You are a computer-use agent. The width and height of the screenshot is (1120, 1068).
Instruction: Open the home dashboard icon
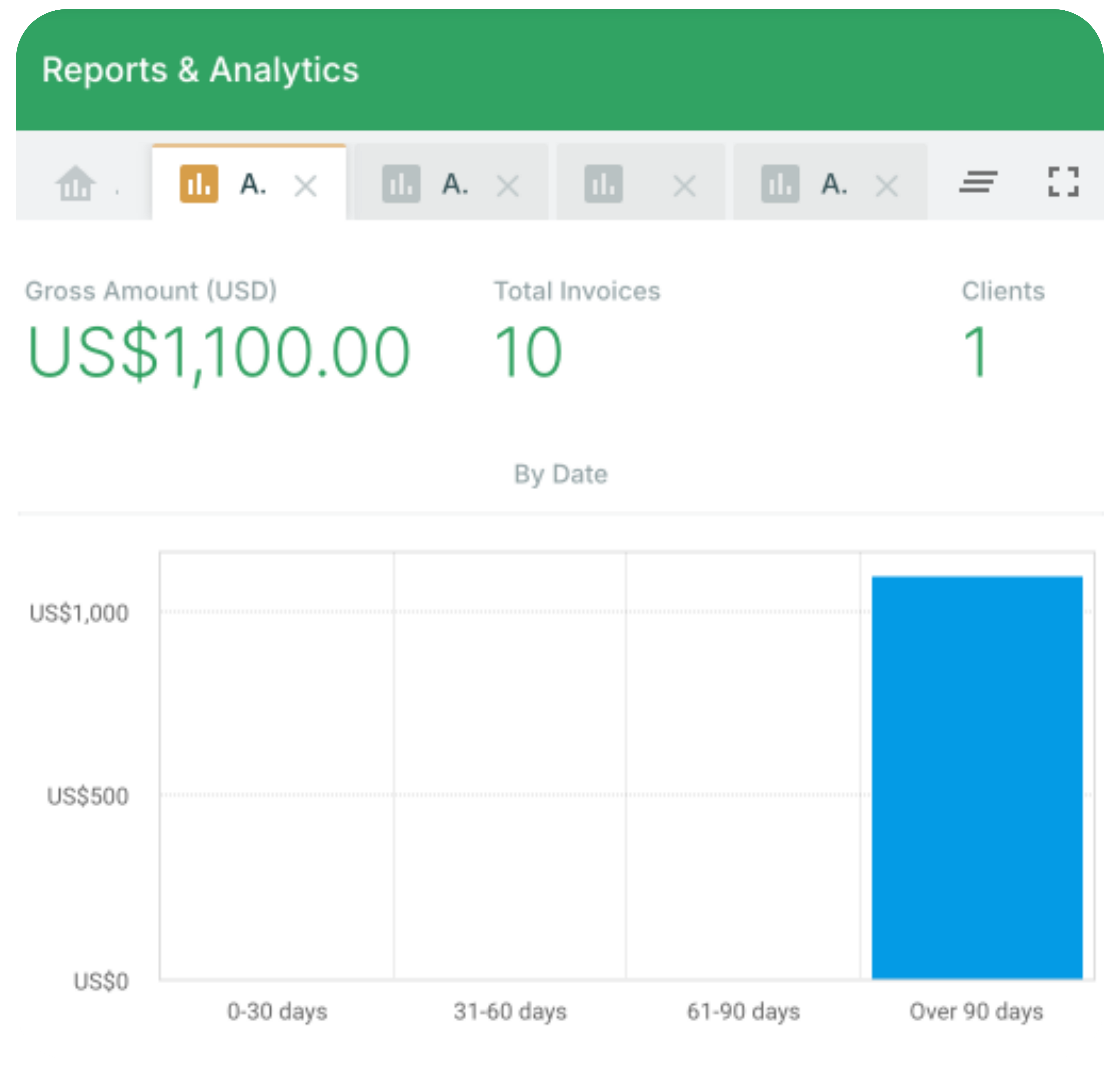[x=76, y=183]
